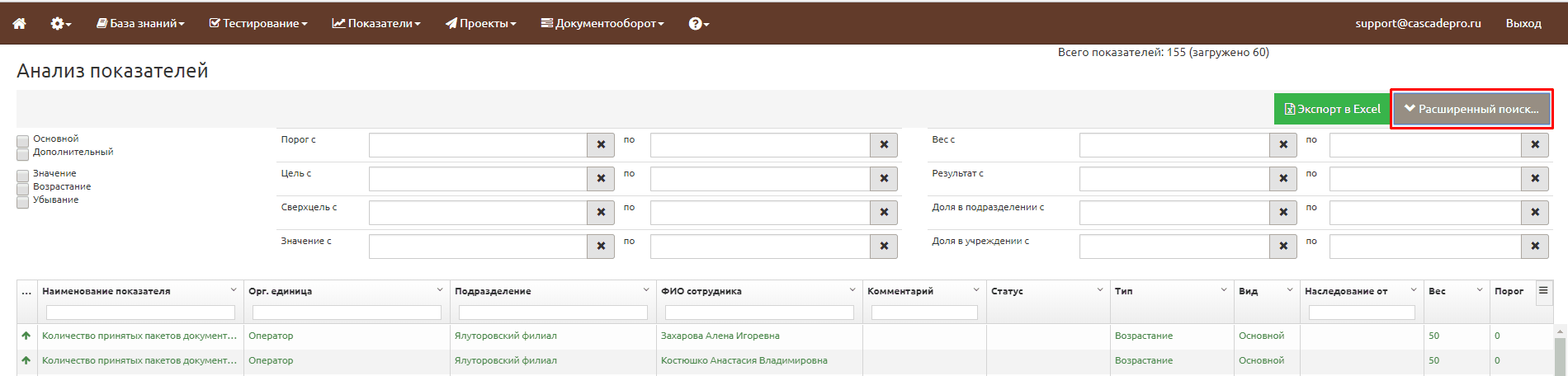This screenshot has width=1568, height=376.
Task: Open the settings gear menu
Action: [x=61, y=23]
